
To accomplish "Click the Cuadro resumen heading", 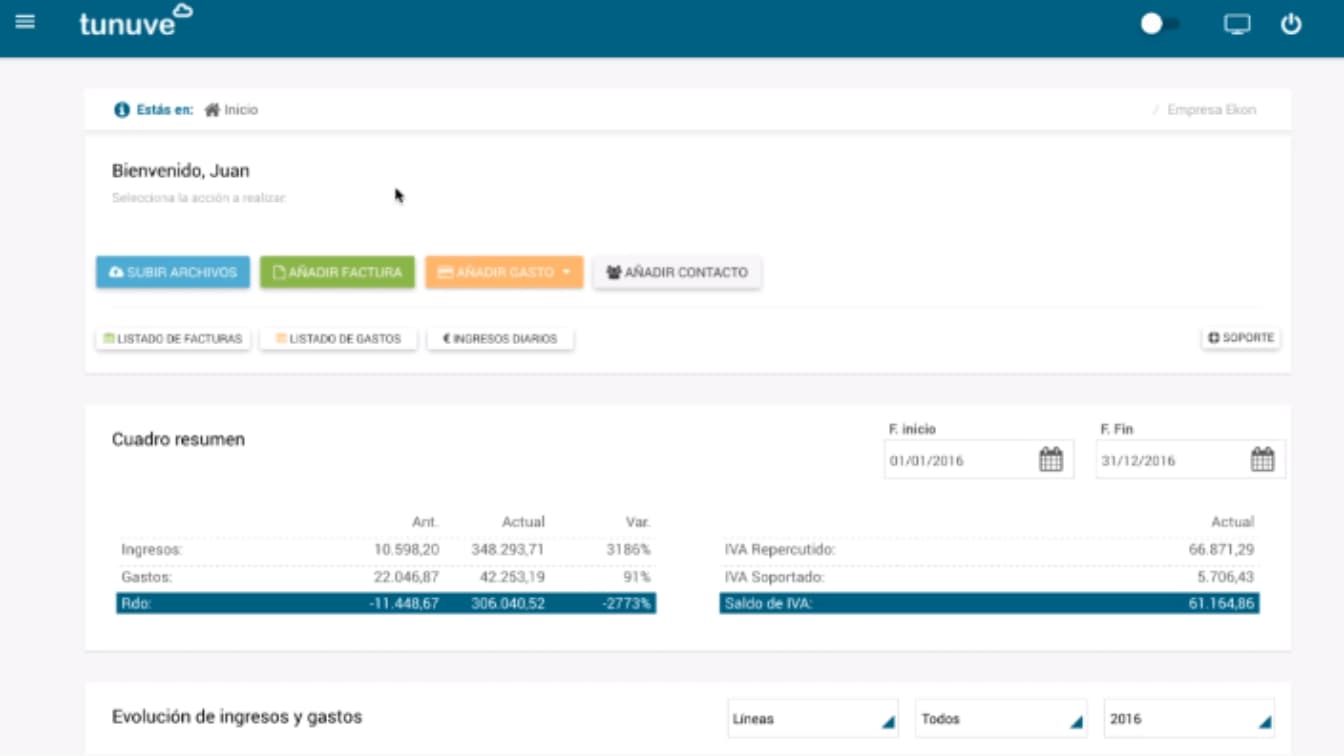I will [x=178, y=439].
